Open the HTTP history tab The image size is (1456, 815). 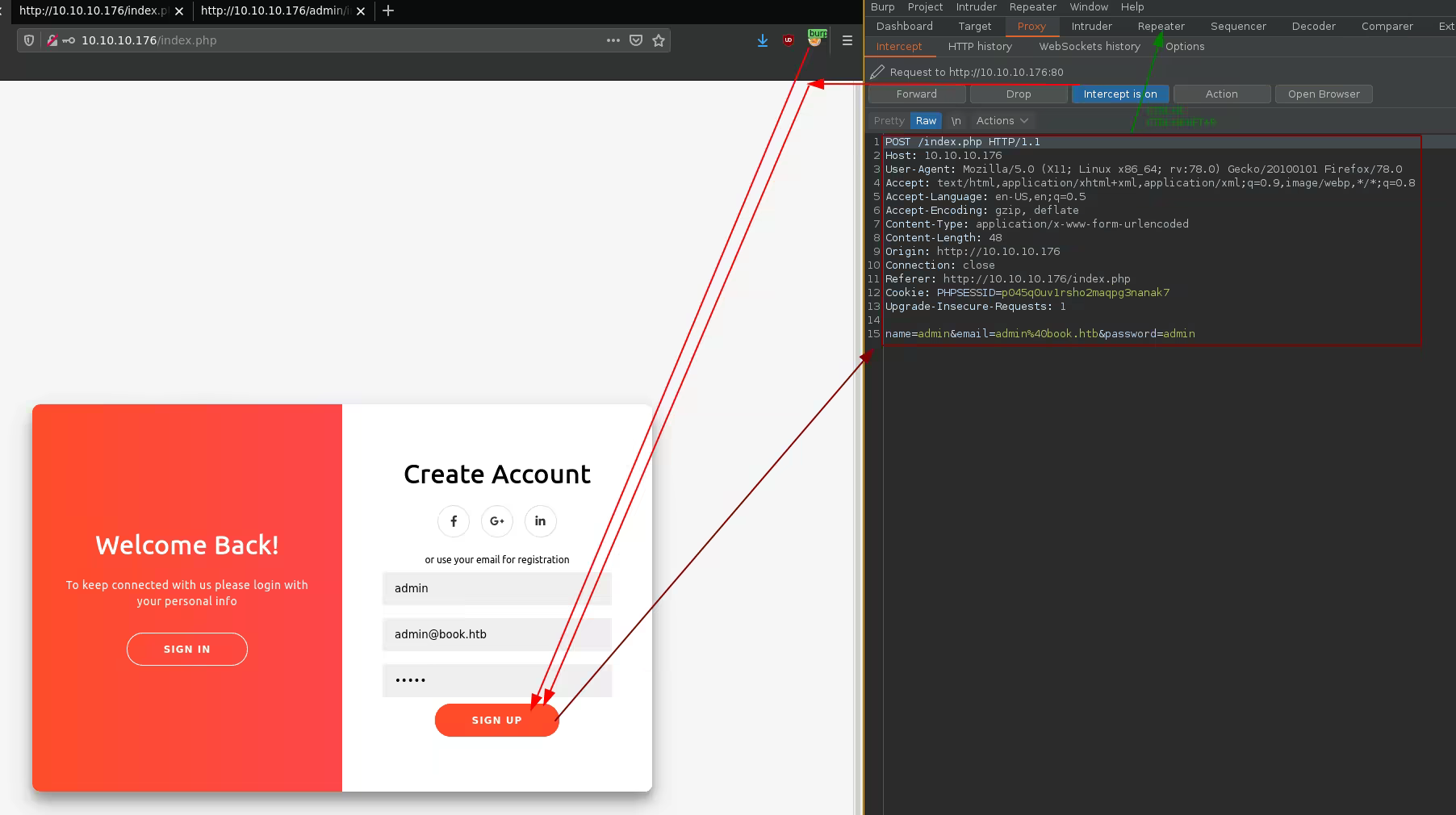(980, 47)
